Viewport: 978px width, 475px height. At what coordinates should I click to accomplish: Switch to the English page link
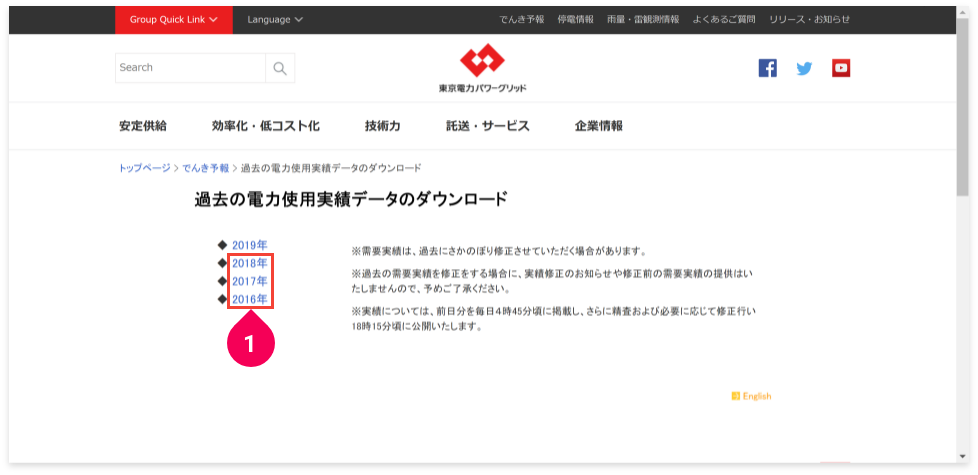[757, 396]
